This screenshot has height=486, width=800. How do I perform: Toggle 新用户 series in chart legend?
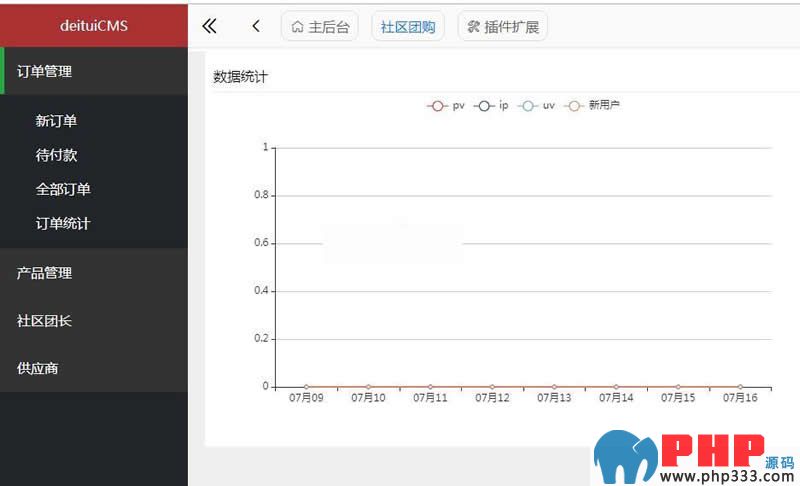tap(592, 106)
